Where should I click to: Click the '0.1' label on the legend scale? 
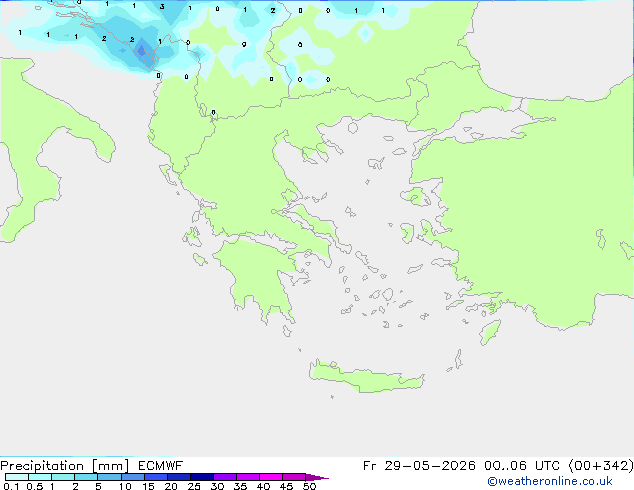point(11,486)
